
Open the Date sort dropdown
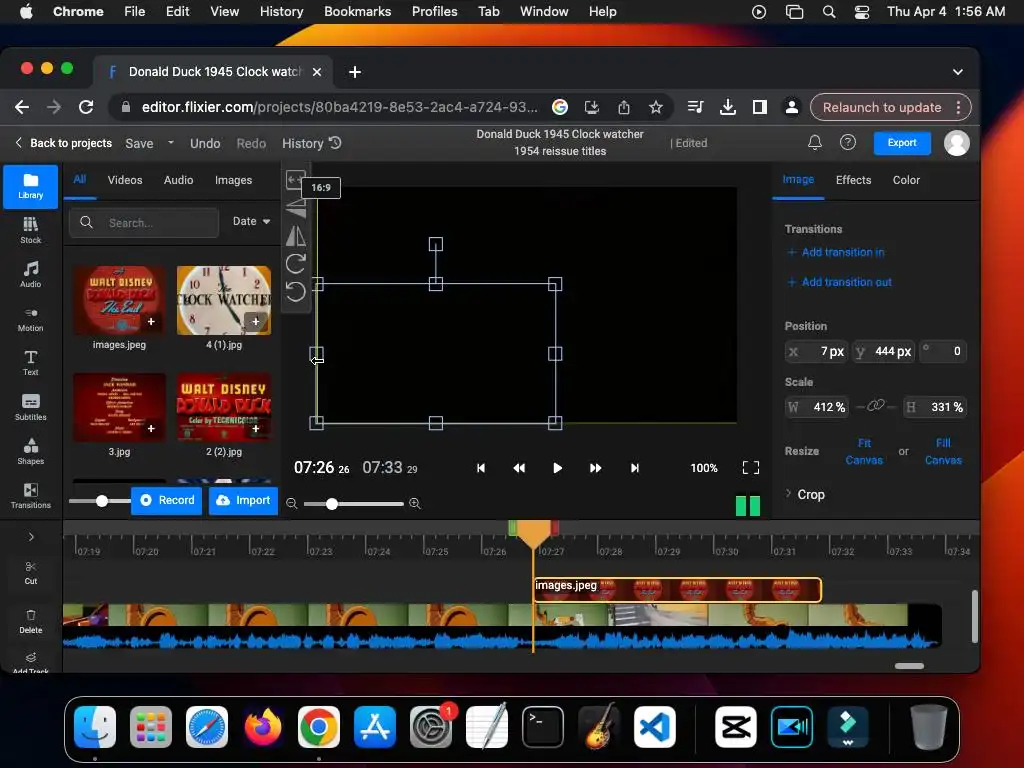(251, 221)
